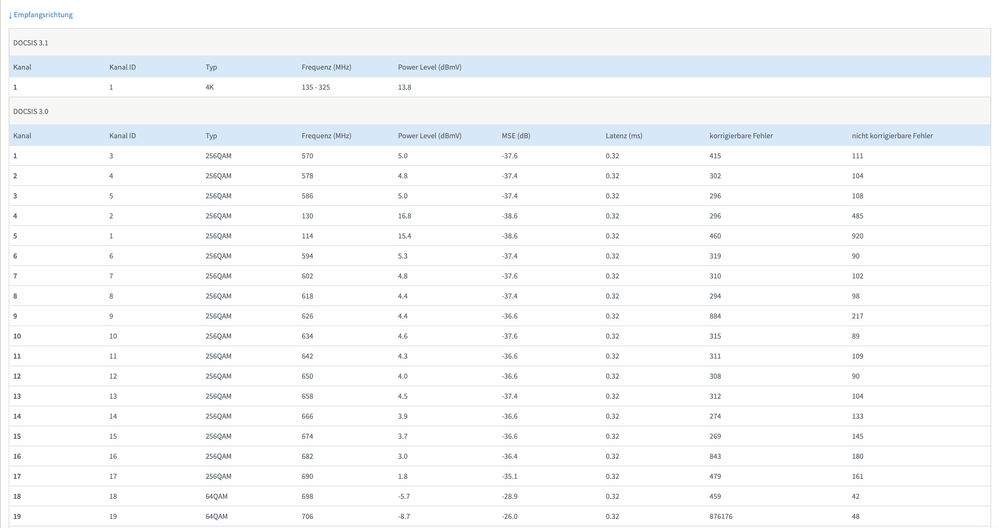Select the DOCSIS 3.0 section heading
The height and width of the screenshot is (528, 999).
31,111
